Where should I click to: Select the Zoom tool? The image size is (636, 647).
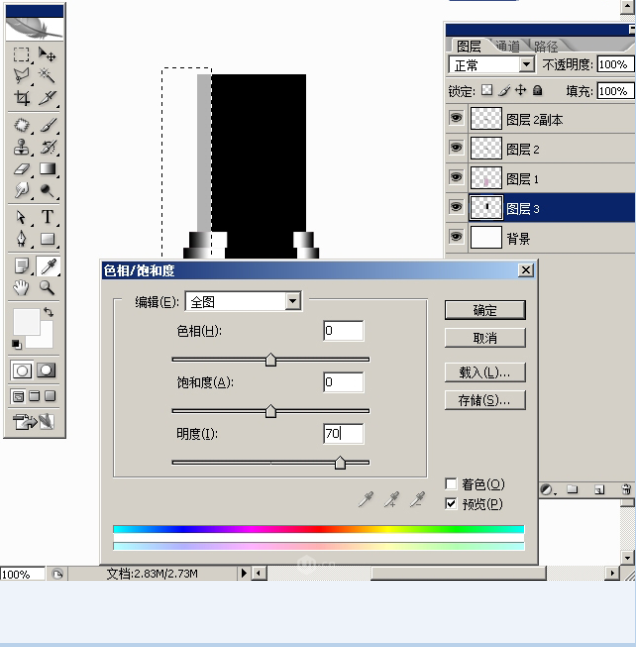coord(47,288)
